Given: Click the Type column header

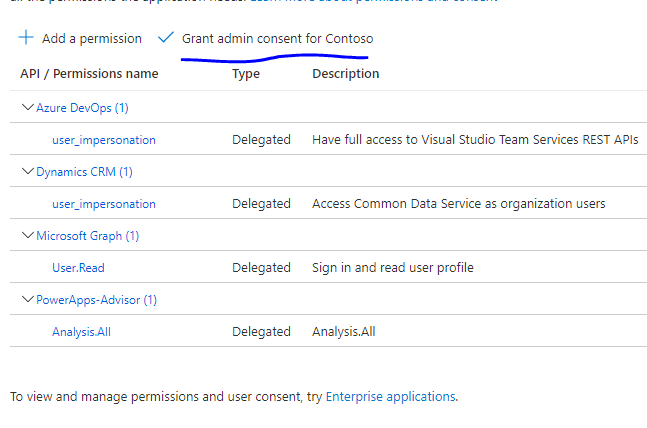Looking at the screenshot, I should click(246, 74).
